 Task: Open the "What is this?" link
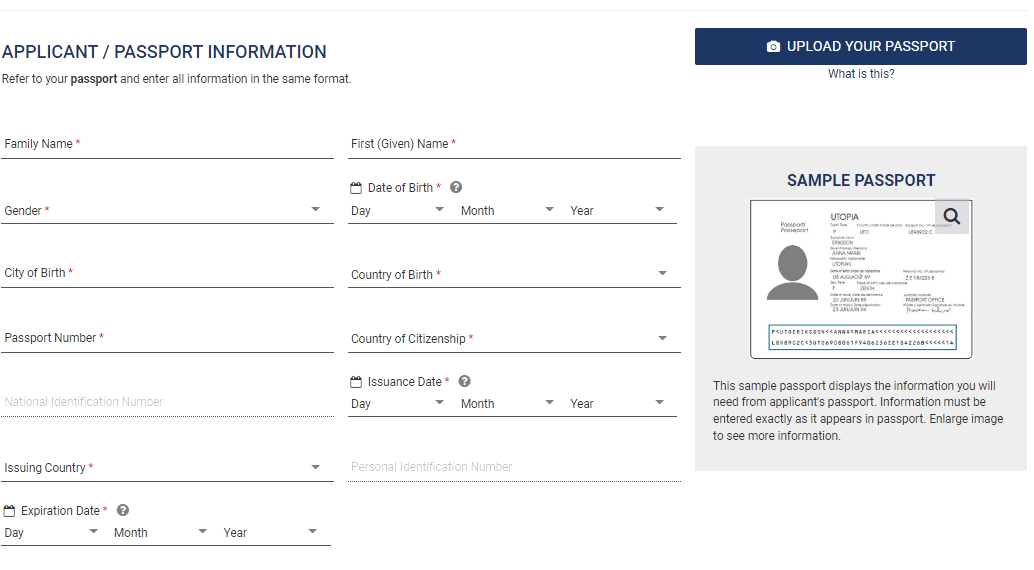point(861,74)
